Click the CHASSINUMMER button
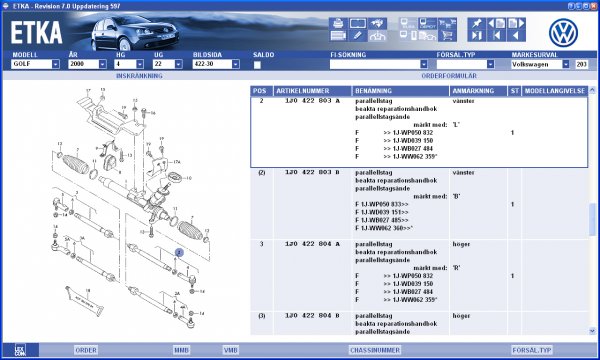Viewport: 600px width, 360px height. point(375,350)
